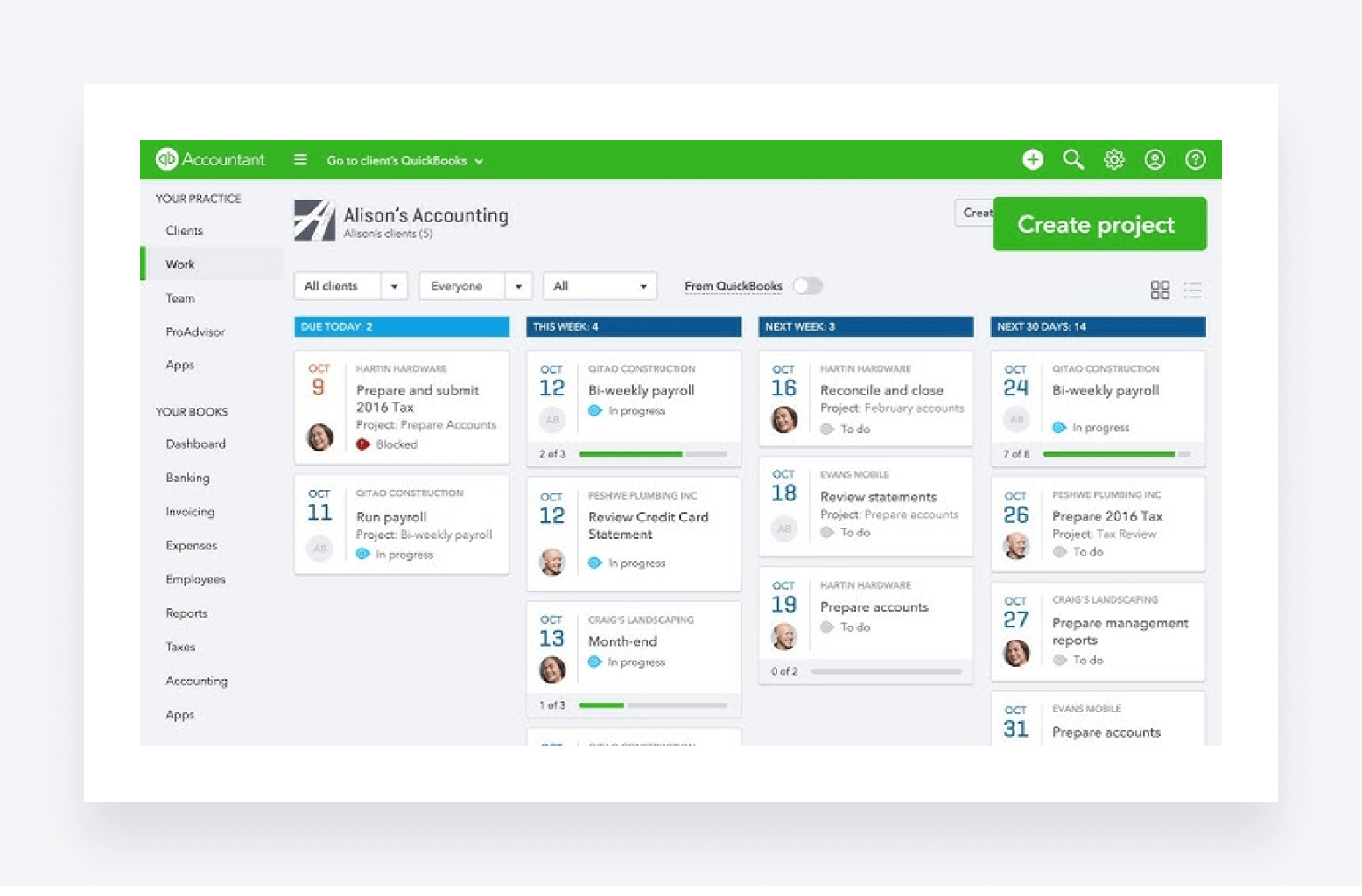Click avatar on Prepare management reports card
Viewport: 1362px width, 896px height.
click(x=1016, y=653)
